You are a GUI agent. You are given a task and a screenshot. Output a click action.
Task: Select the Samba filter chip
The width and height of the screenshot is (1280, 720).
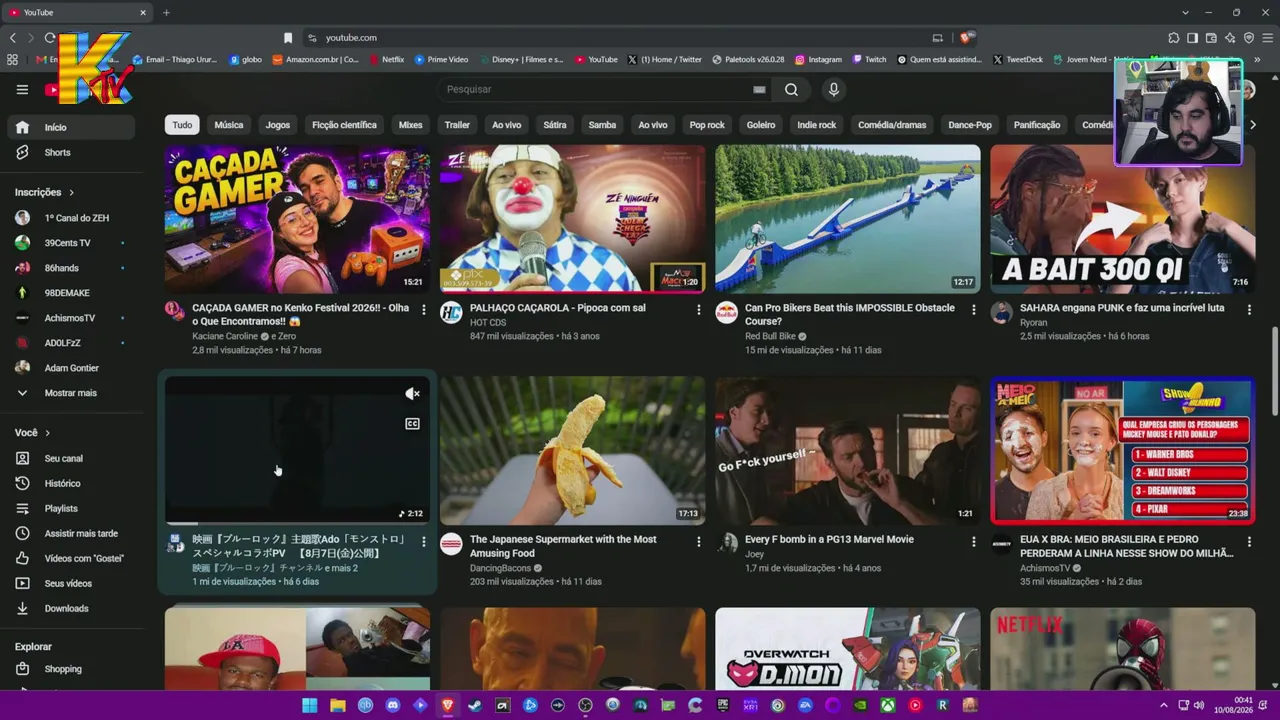602,125
